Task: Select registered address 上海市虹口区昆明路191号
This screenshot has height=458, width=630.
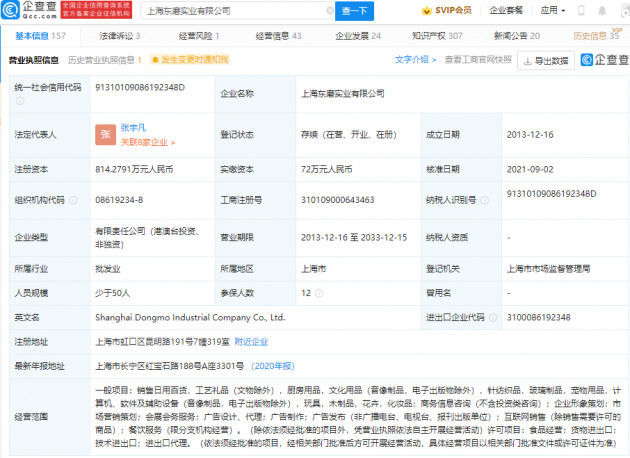Action: 162,342
